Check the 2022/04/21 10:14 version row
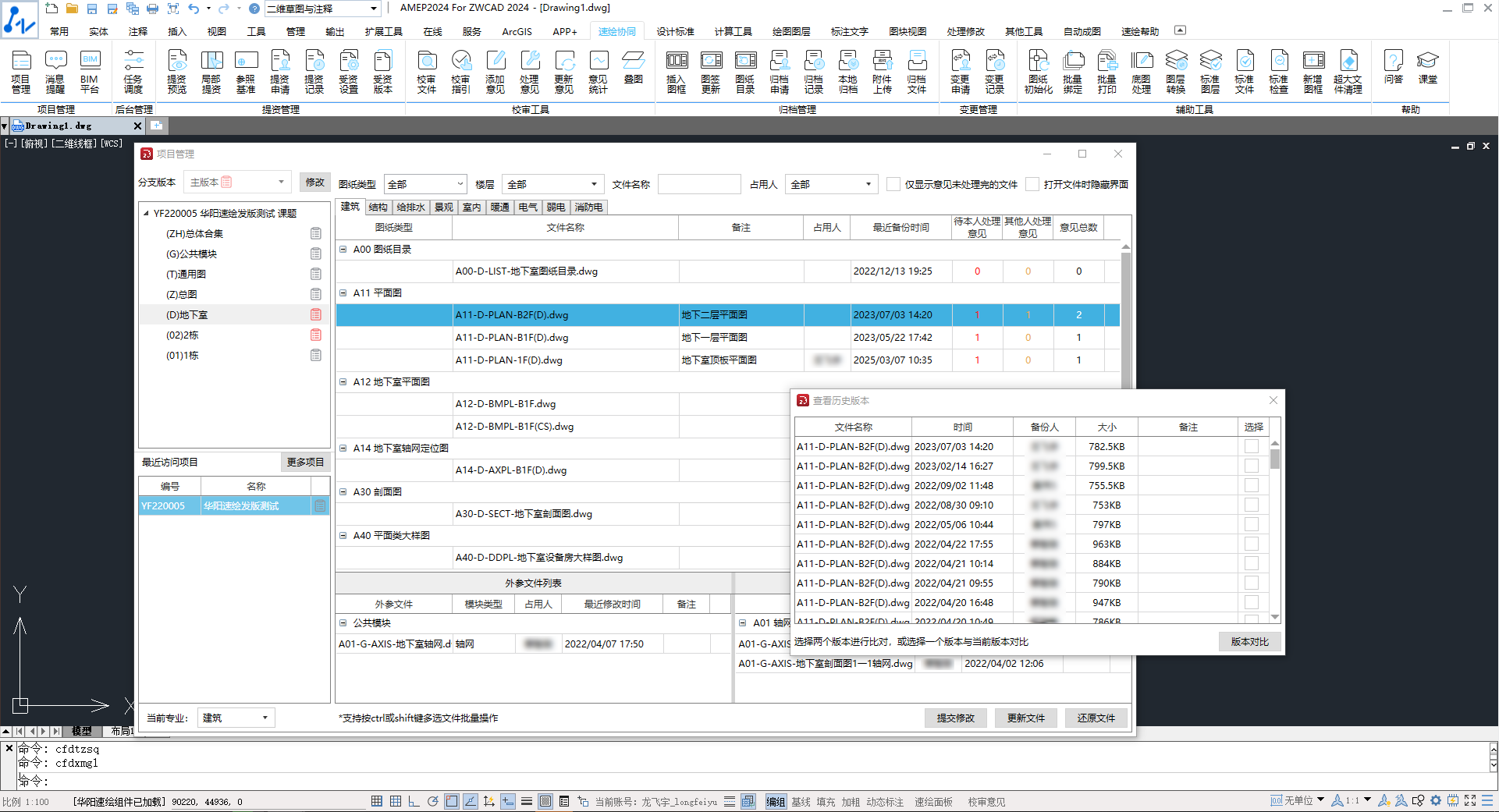 click(x=1252, y=563)
